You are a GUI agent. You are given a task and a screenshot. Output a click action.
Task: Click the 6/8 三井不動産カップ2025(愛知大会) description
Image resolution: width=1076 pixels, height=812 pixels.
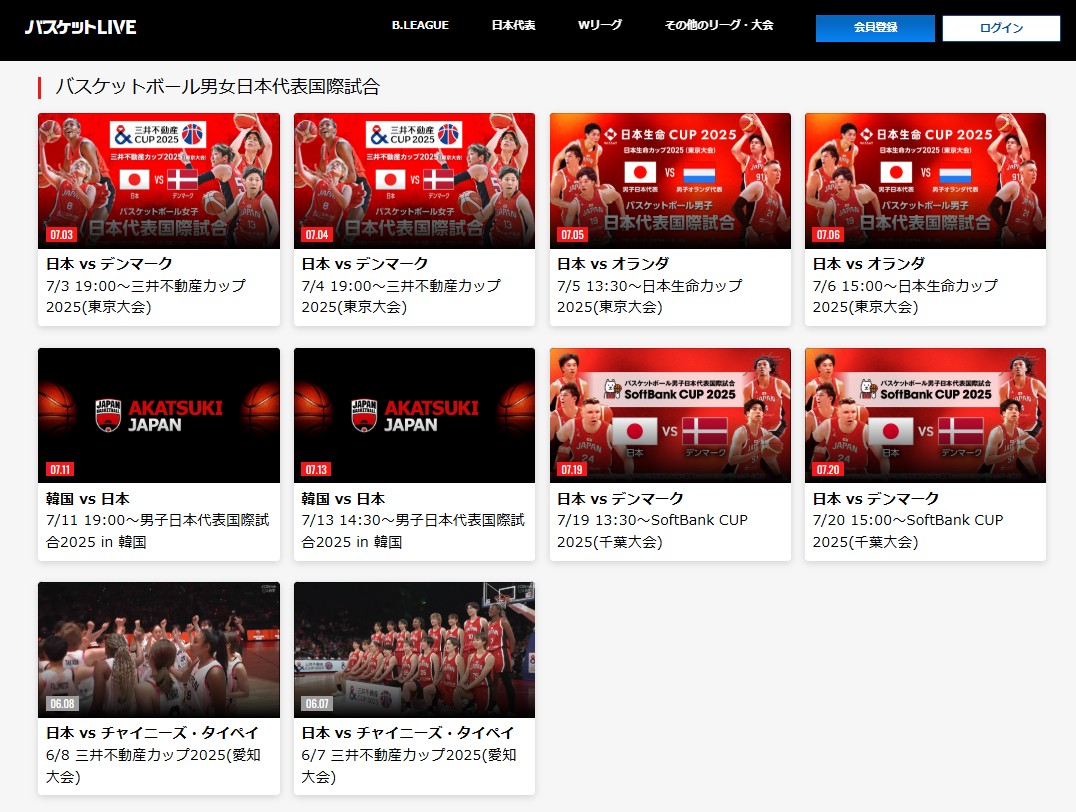pyautogui.click(x=153, y=766)
